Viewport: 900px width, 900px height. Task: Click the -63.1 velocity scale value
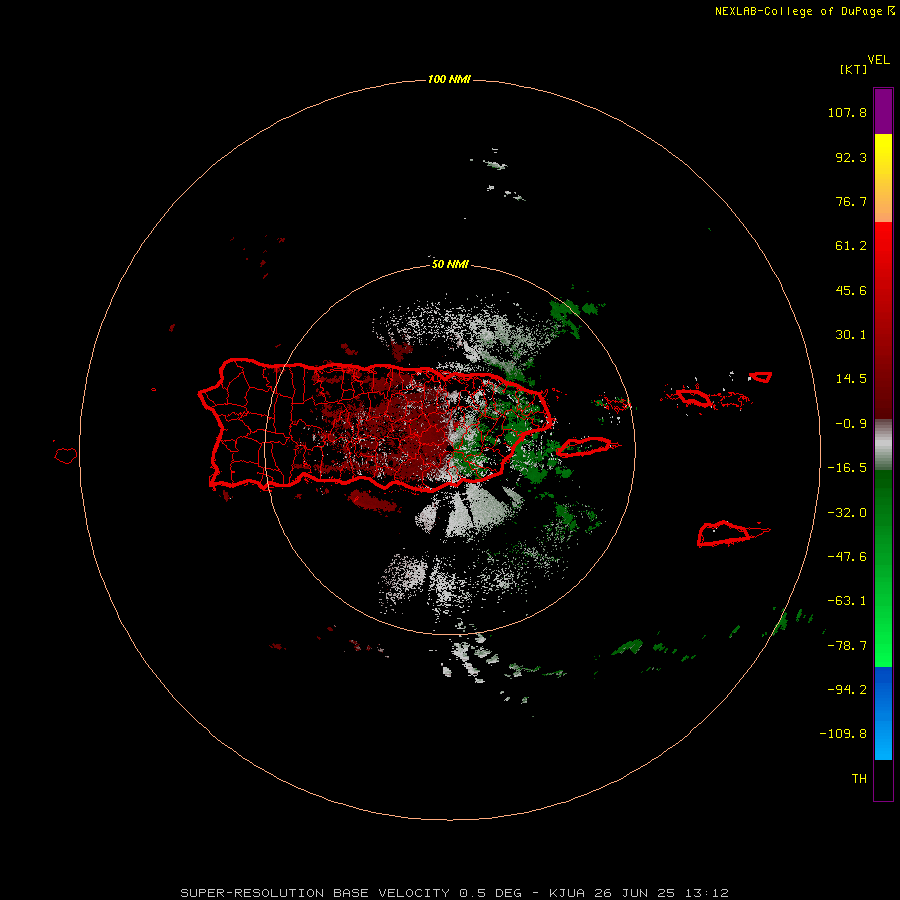pos(847,600)
